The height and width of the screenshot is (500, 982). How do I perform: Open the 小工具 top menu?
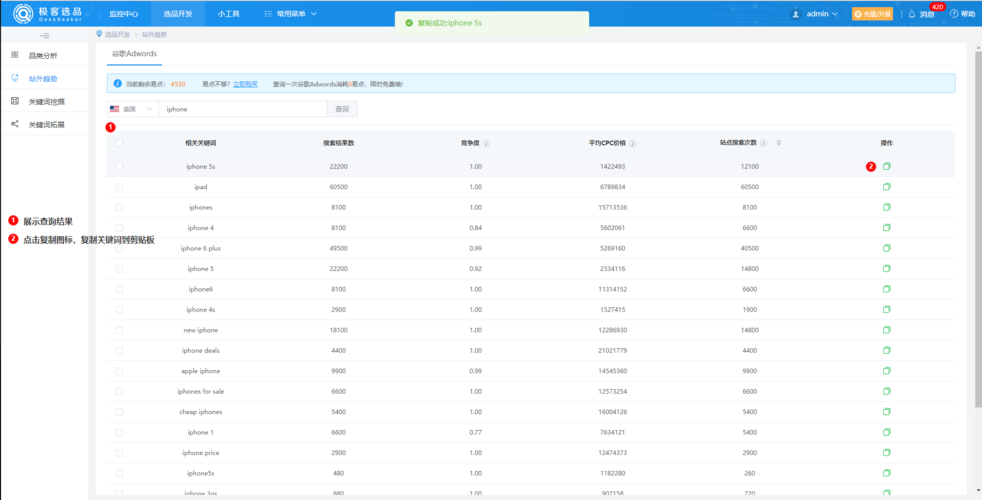point(228,13)
